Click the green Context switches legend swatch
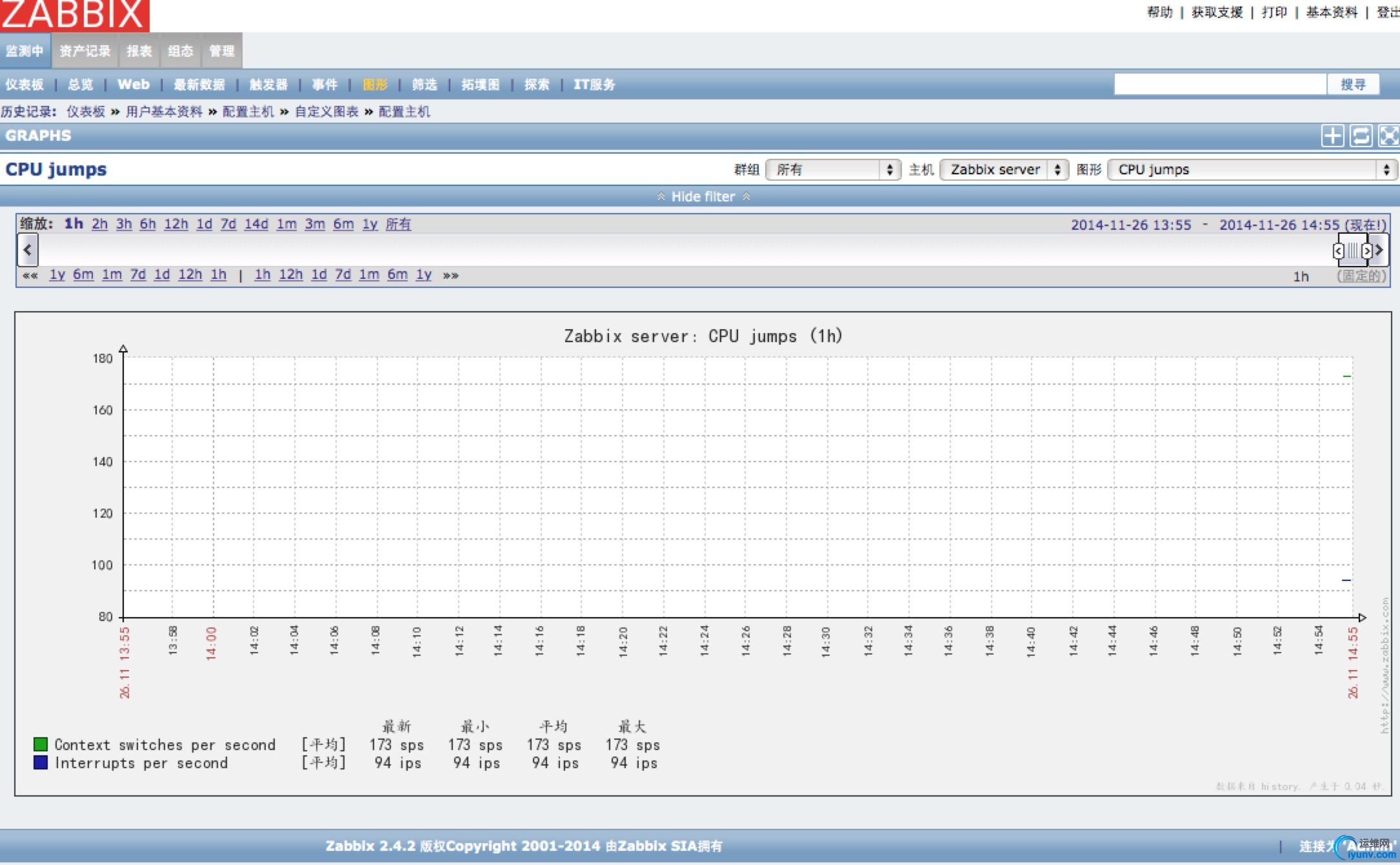The width and height of the screenshot is (1400, 865). 41,744
